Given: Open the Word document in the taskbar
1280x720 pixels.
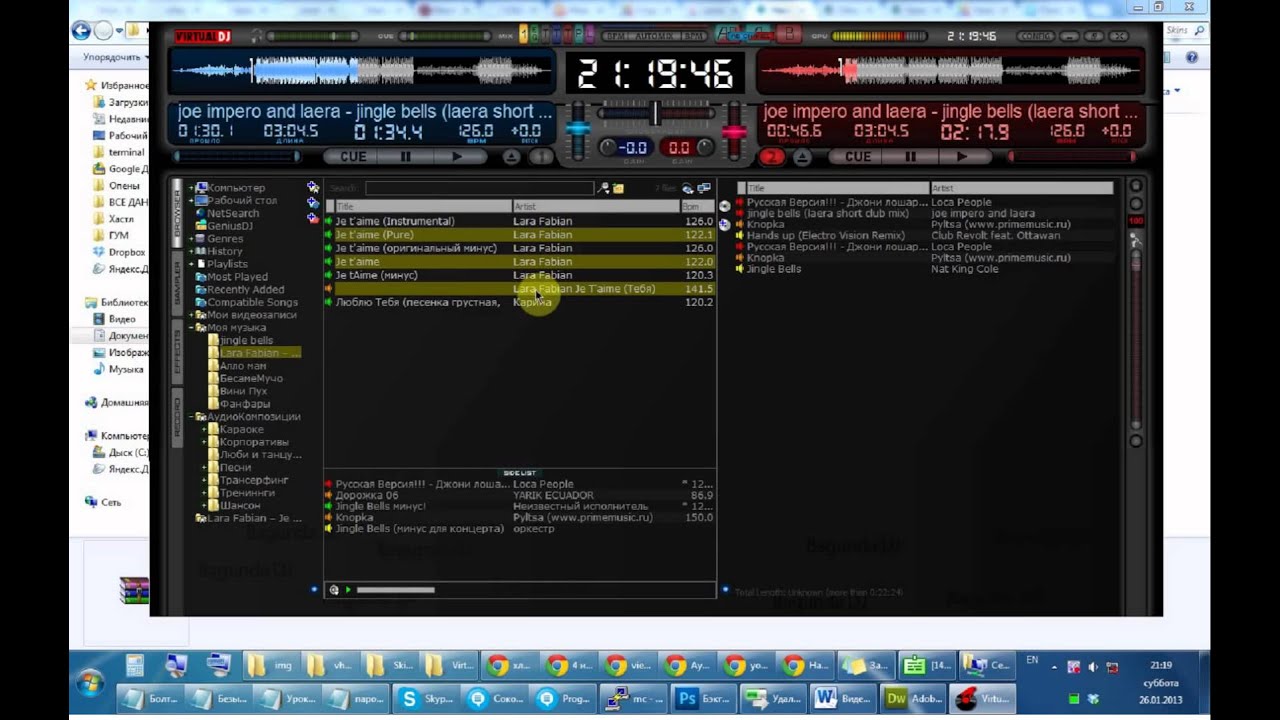Looking at the screenshot, I should tap(843, 699).
